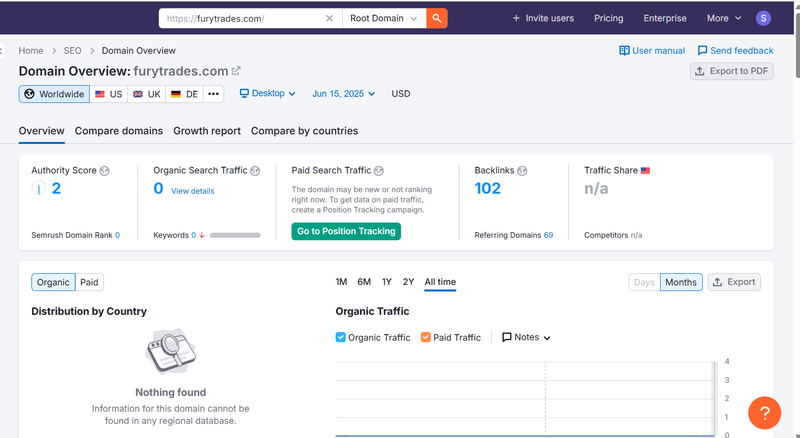The width and height of the screenshot is (800, 438).
Task: Click the Nothing found illustration
Action: (170, 351)
